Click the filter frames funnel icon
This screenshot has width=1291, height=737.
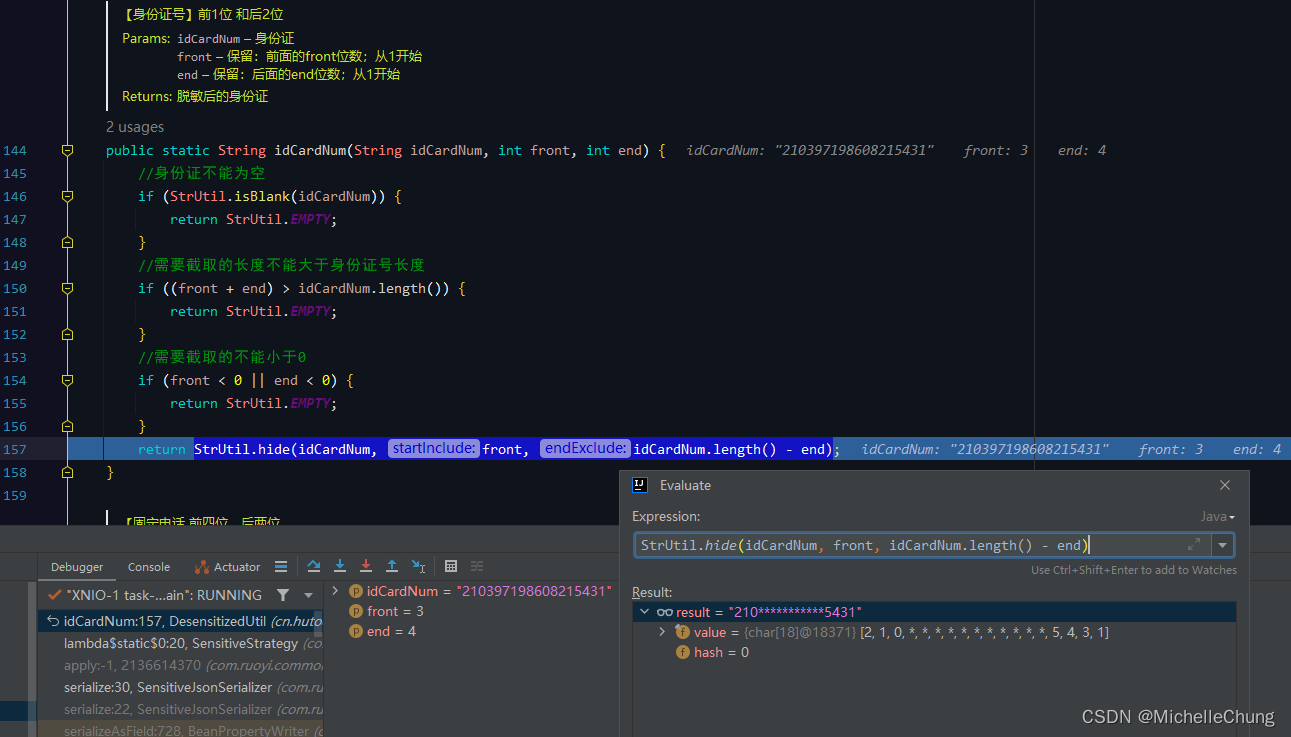283,595
